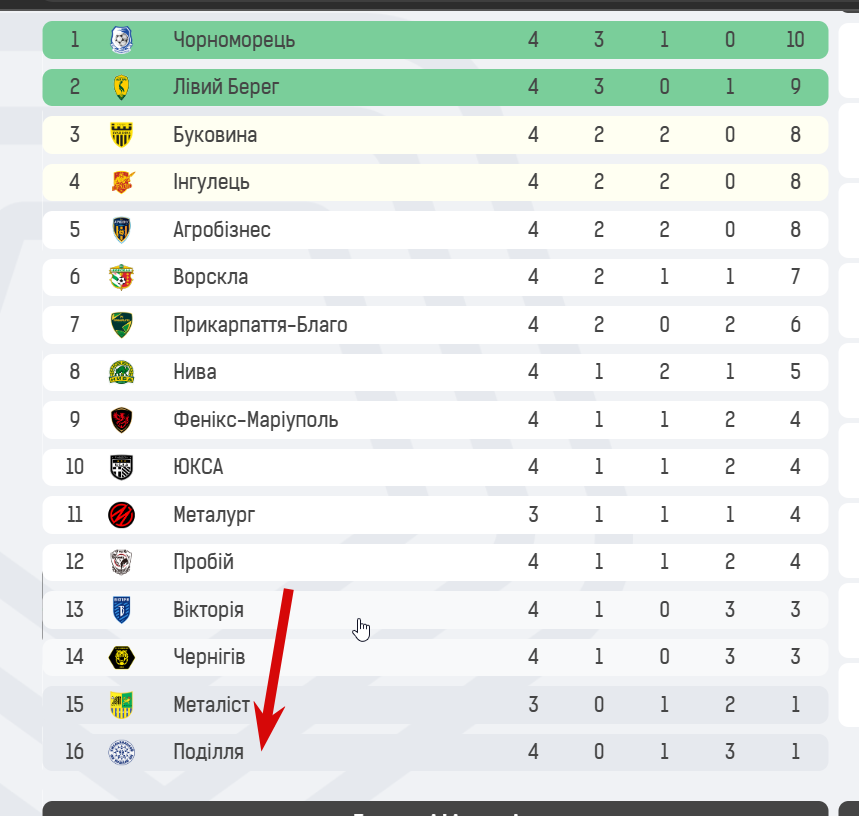
Task: Open the Прикарпаття-Благо team logo
Action: (122, 325)
